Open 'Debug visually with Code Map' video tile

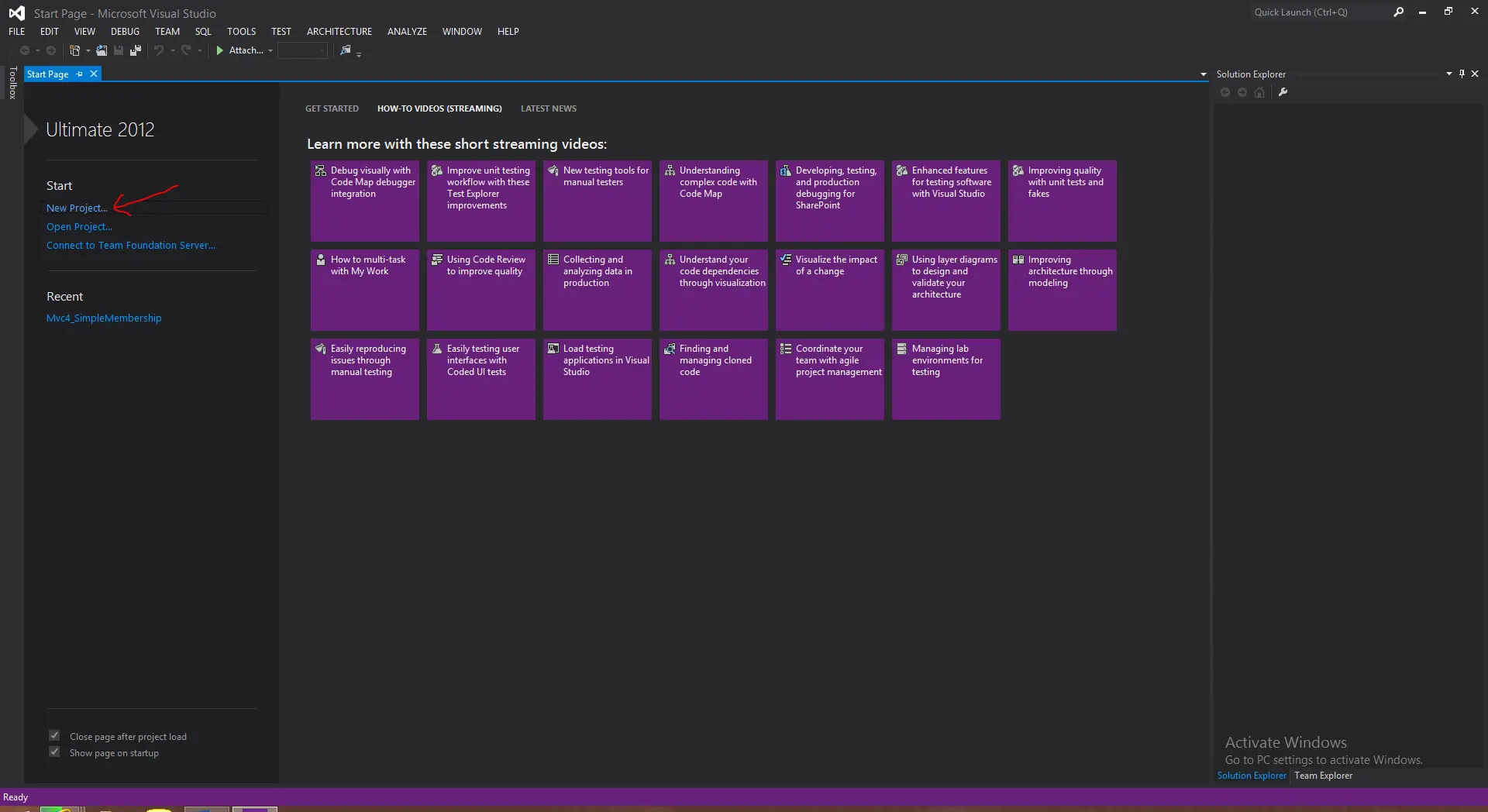pos(365,201)
